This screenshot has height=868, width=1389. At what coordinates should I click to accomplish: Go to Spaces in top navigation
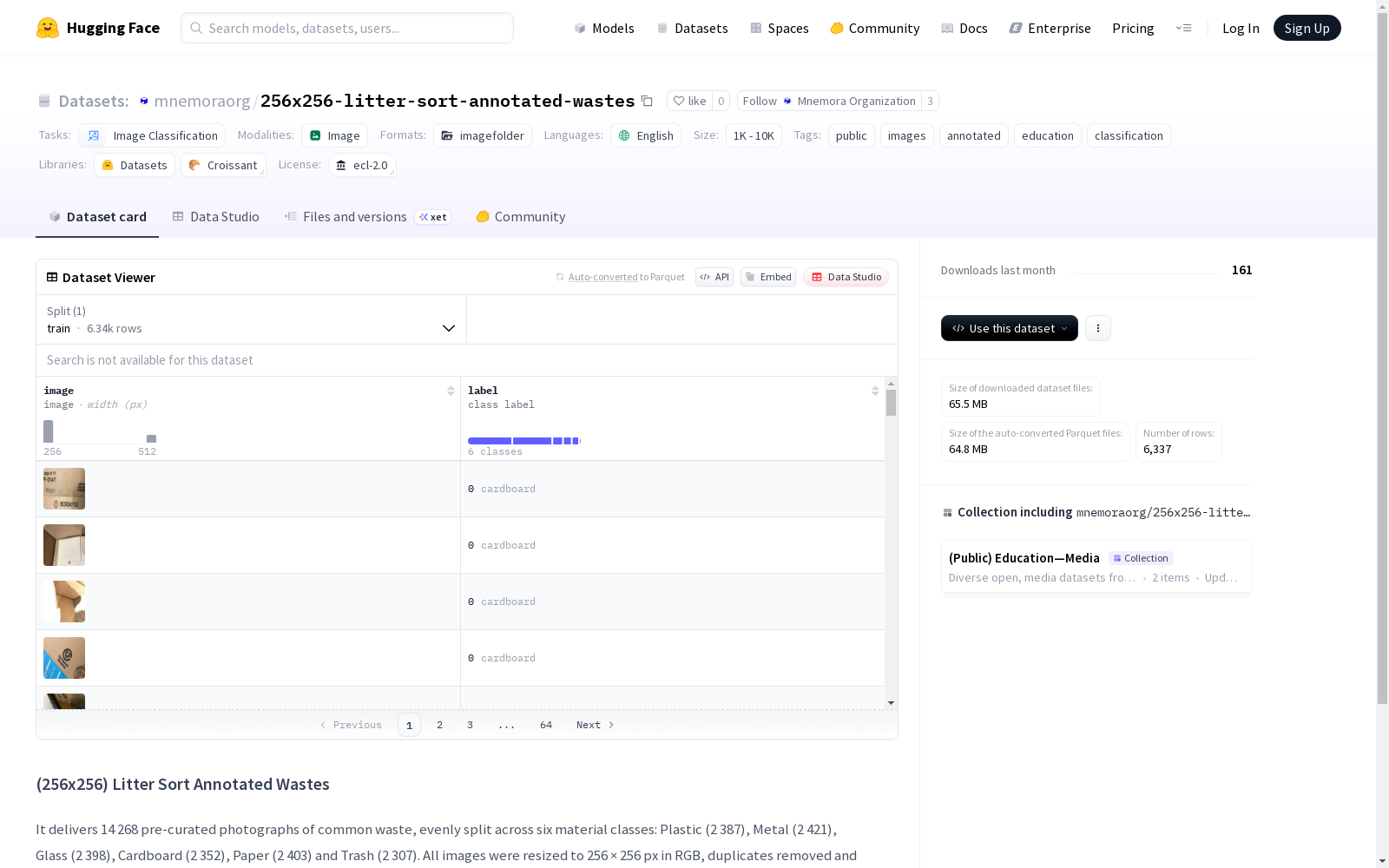(x=780, y=28)
